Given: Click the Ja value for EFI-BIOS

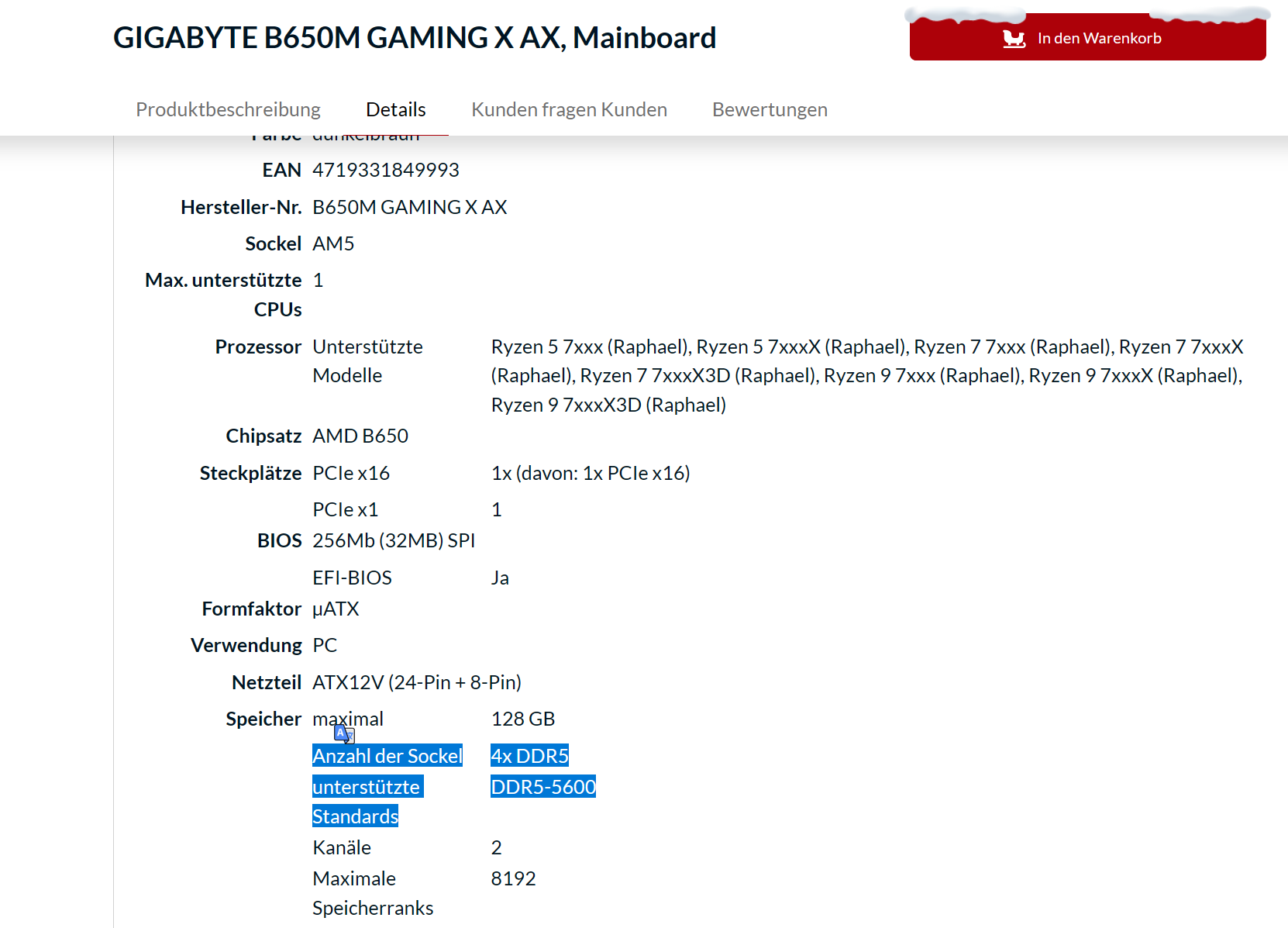Looking at the screenshot, I should 500,578.
